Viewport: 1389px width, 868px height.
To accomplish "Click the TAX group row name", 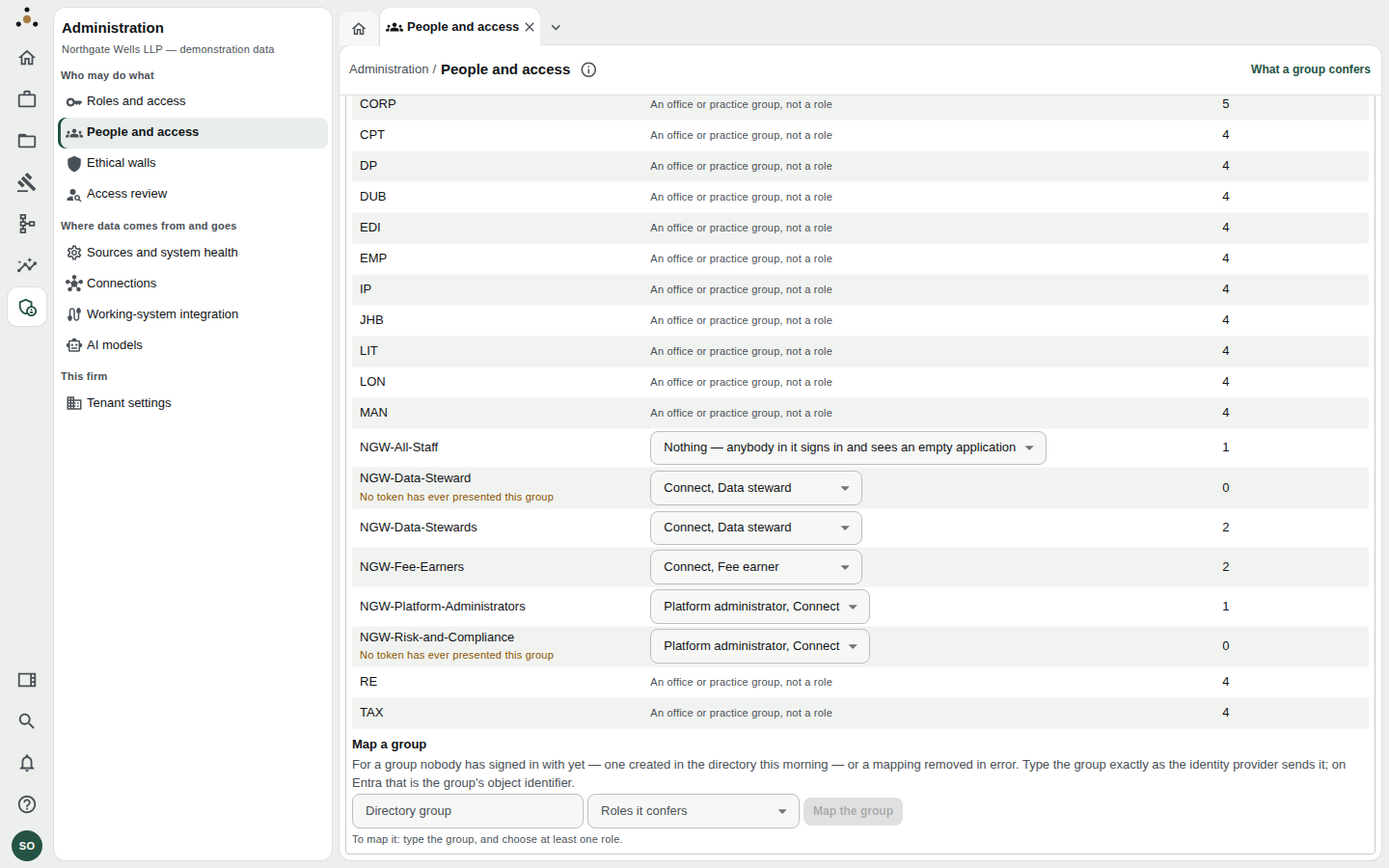I will coord(371,713).
